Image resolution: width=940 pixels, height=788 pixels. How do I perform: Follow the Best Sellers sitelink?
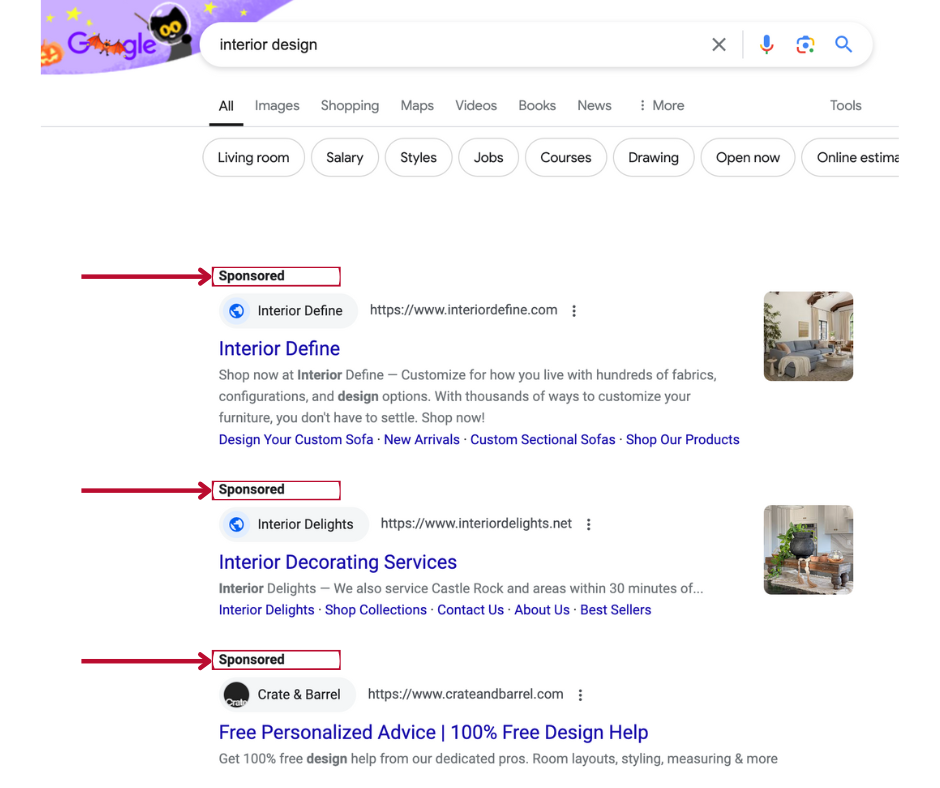click(x=616, y=610)
